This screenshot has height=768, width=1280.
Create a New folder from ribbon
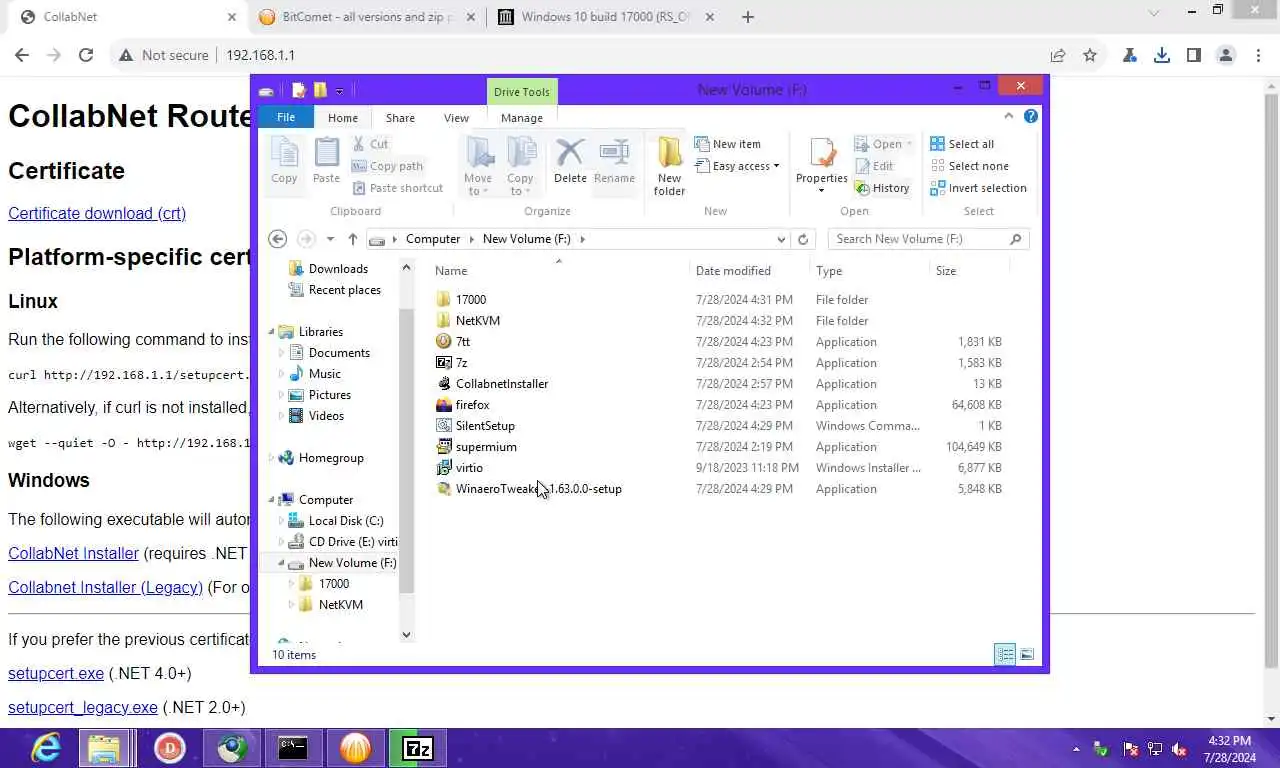click(669, 166)
